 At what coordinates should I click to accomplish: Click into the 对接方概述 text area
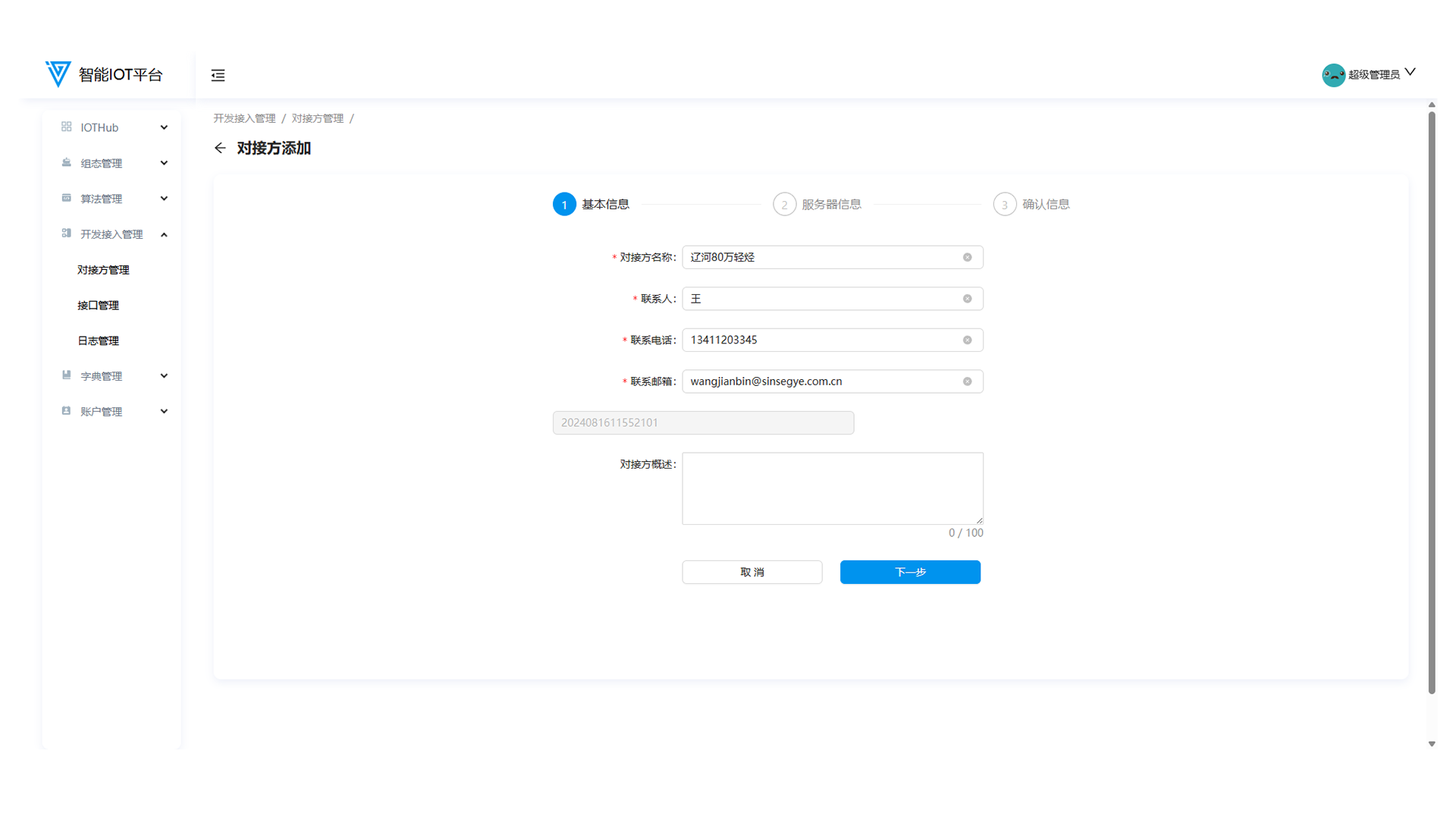(x=832, y=488)
